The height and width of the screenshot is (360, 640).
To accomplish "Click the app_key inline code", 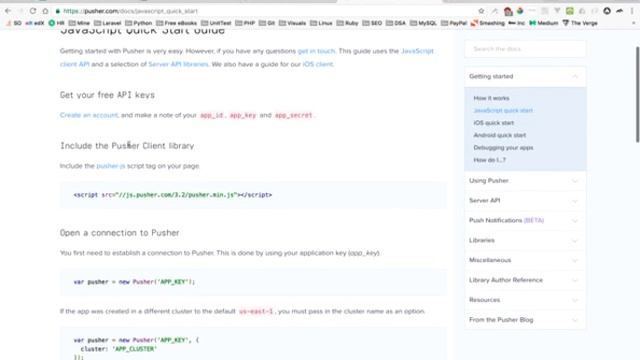I will pyautogui.click(x=243, y=116).
